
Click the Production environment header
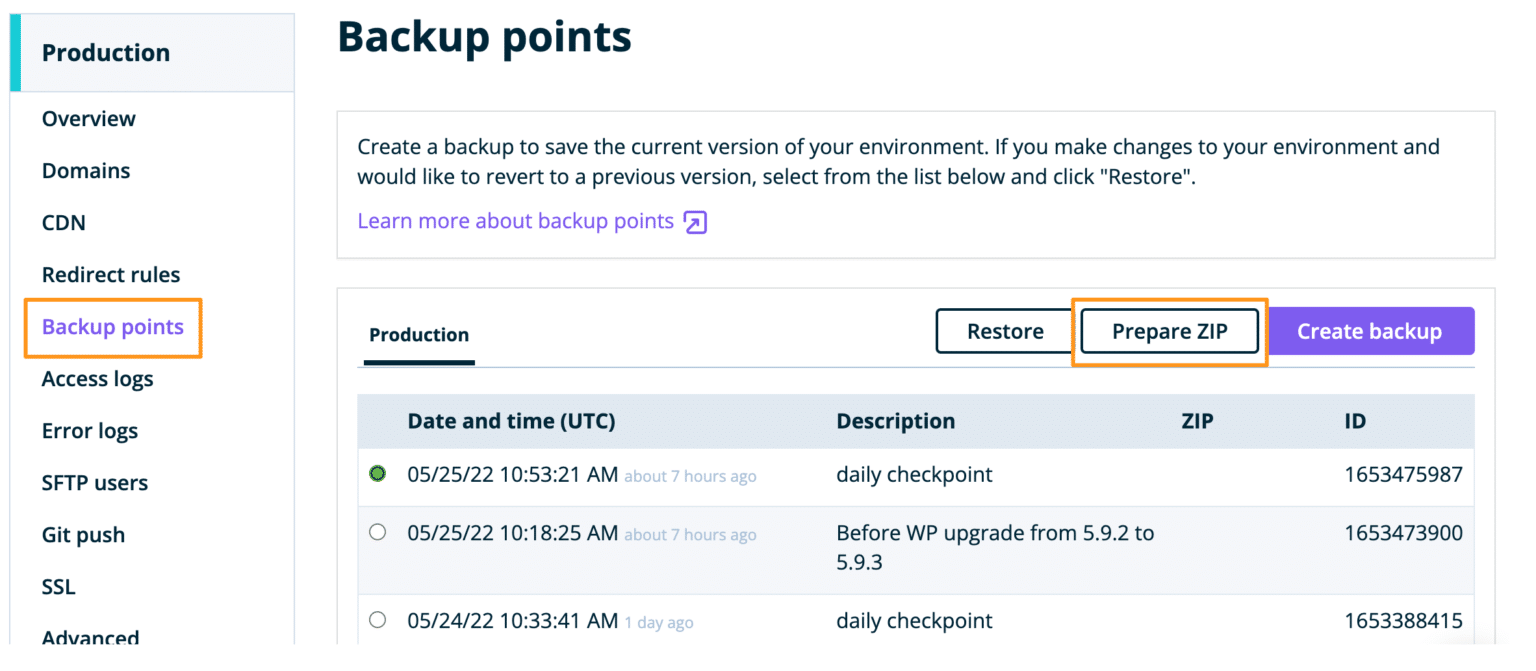tap(106, 52)
